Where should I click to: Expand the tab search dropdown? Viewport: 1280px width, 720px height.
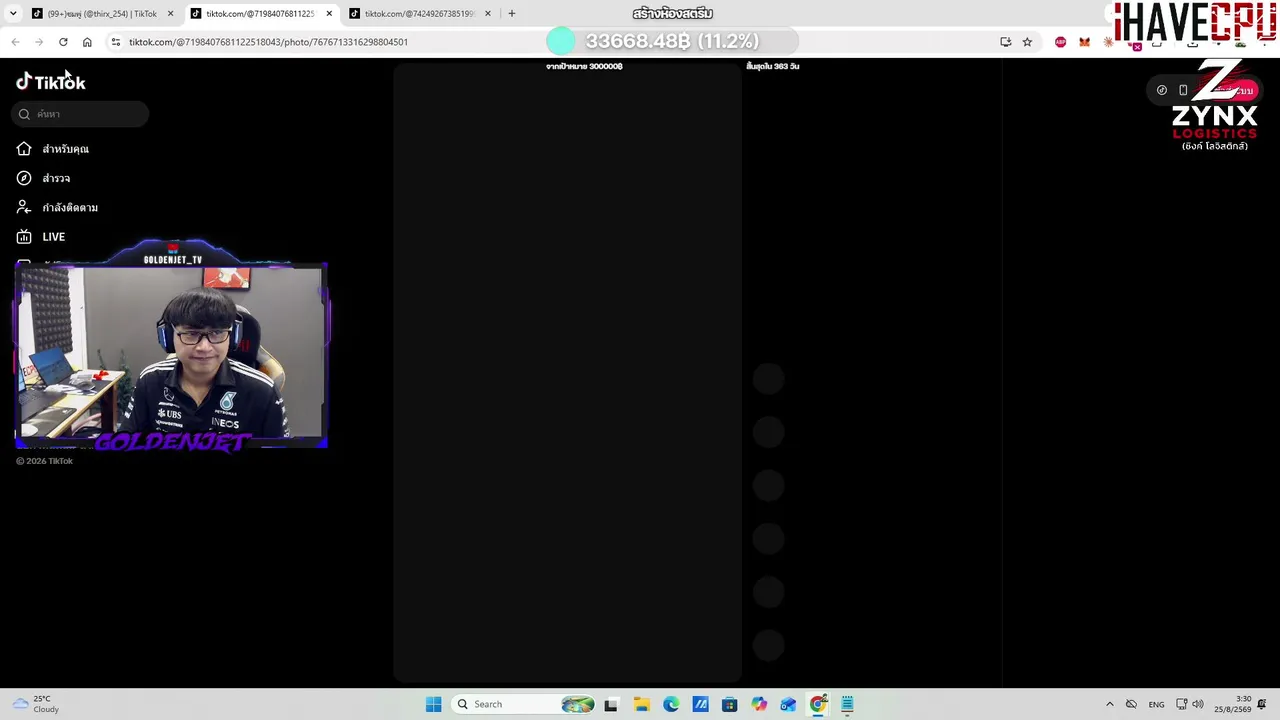tap(13, 14)
